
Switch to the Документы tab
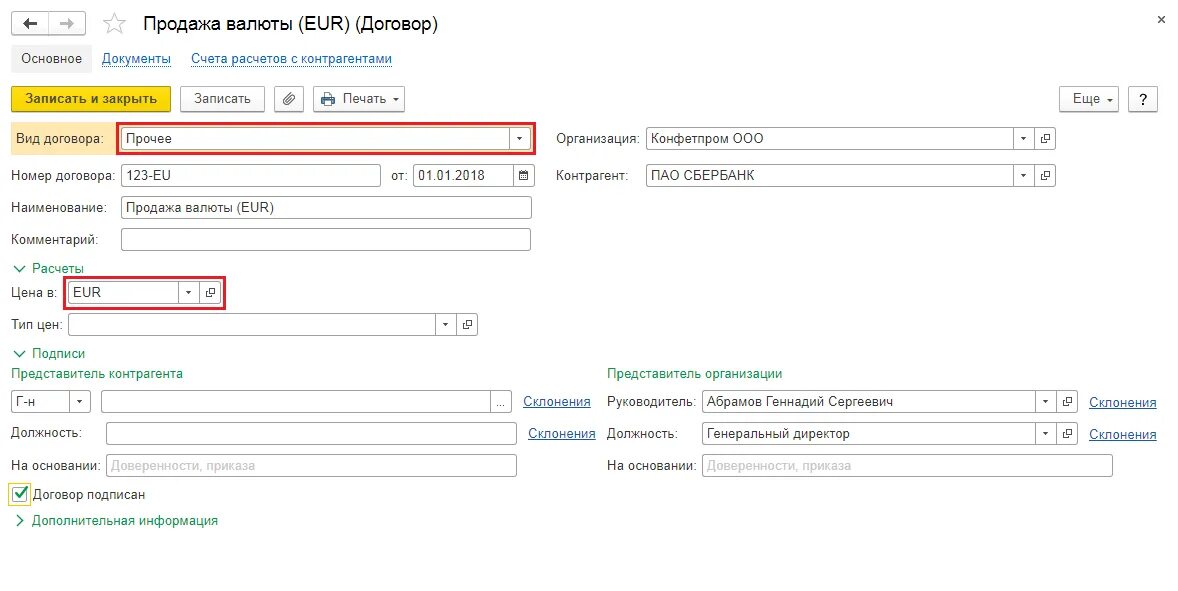(x=137, y=59)
